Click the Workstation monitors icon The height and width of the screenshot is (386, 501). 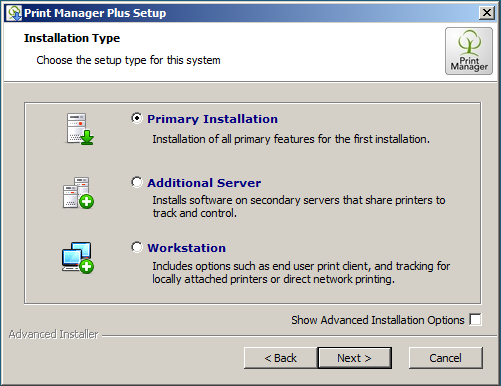(78, 257)
